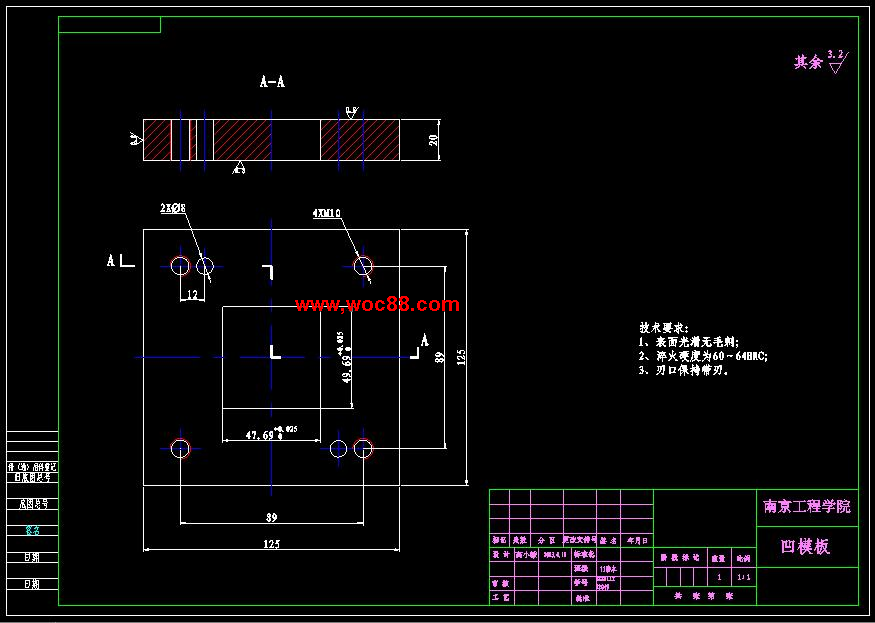
Task: Click the 阶段标记 header cell
Action: pyautogui.click(x=680, y=558)
